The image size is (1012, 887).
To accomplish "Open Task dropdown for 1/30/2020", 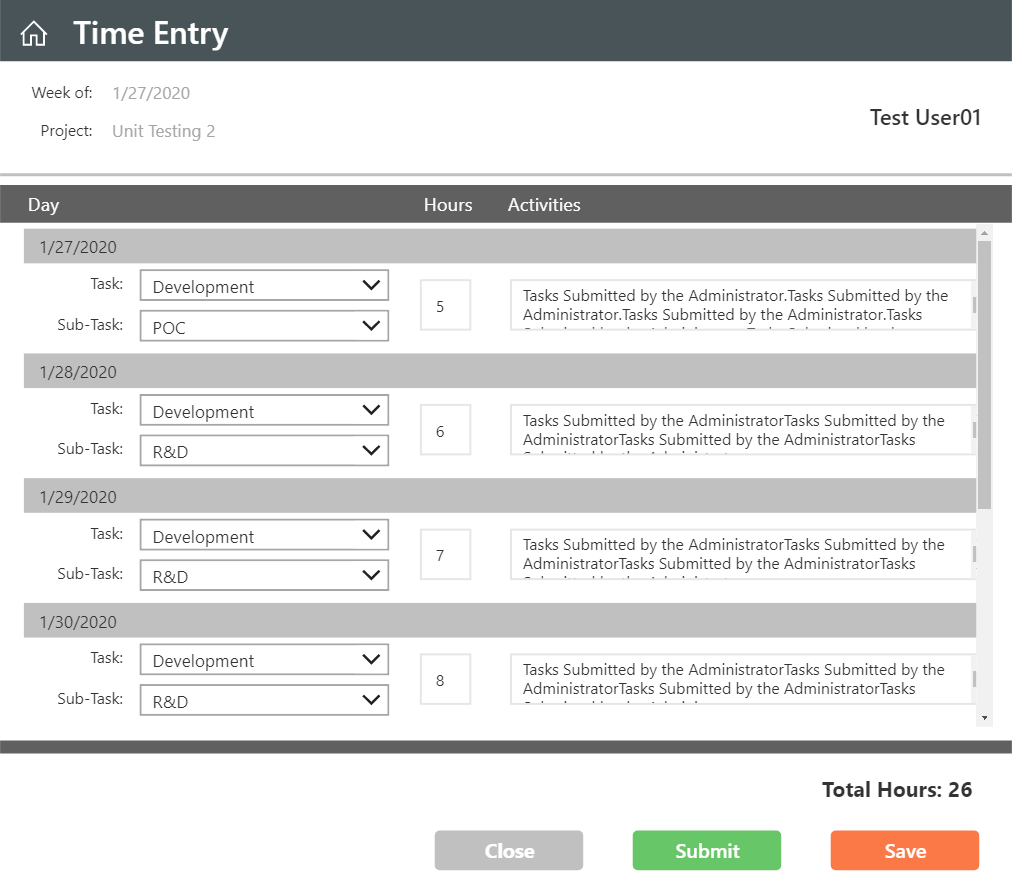I will tap(264, 660).
